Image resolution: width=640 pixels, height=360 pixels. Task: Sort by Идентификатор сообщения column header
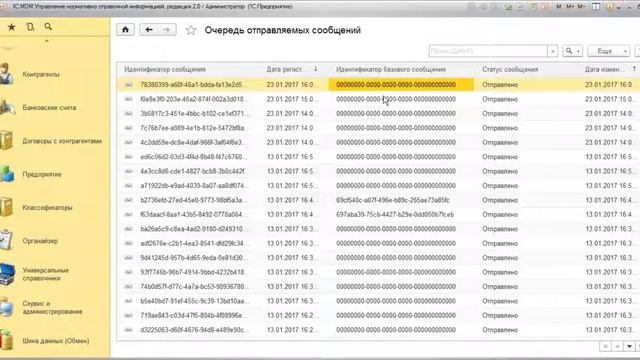coord(165,69)
